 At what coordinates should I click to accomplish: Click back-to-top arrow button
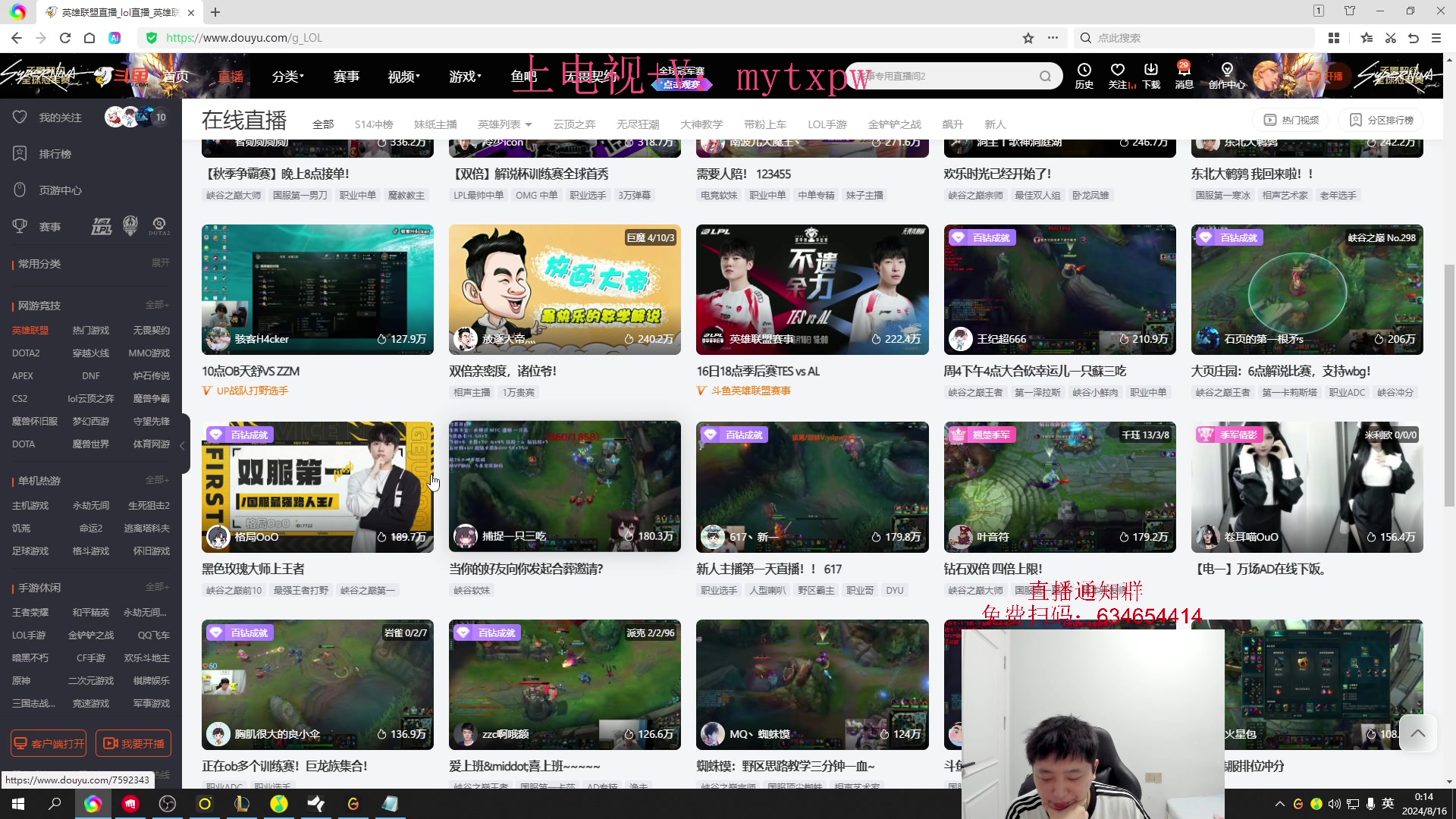coord(1418,733)
